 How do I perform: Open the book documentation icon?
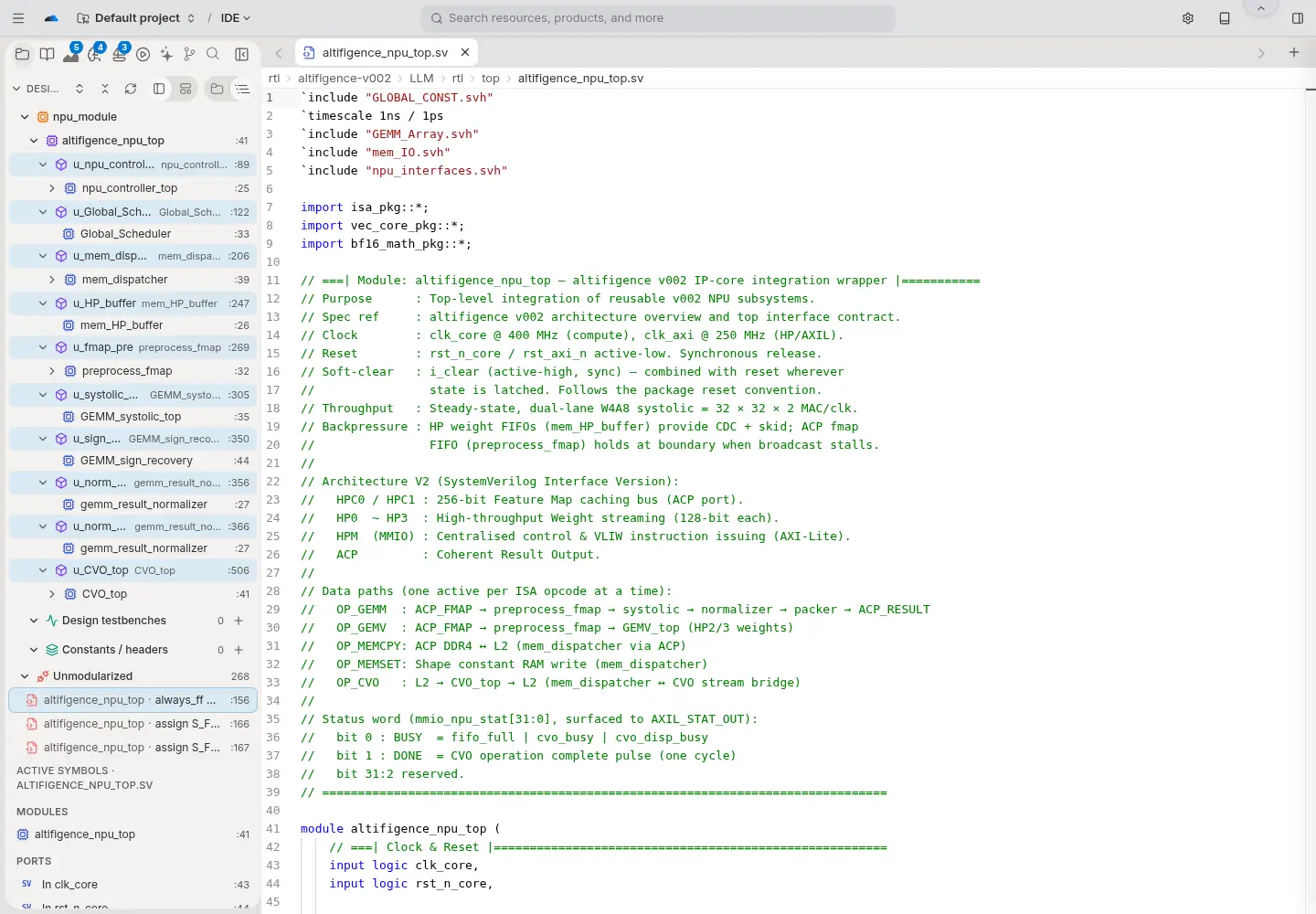(47, 54)
